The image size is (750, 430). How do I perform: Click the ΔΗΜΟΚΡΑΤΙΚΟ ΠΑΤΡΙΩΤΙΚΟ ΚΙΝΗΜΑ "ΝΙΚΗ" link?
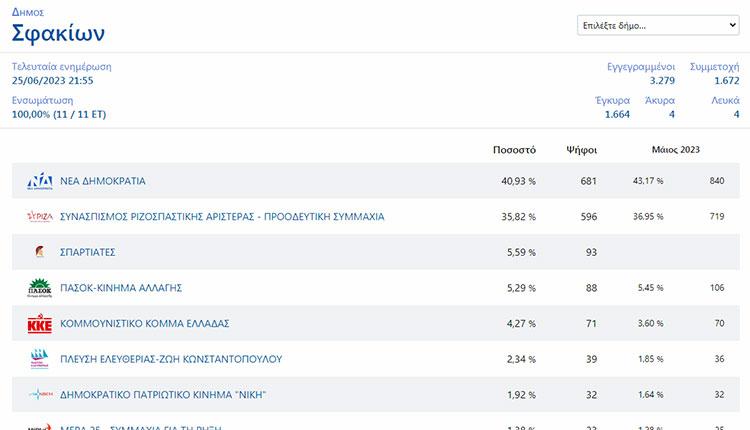coord(163,395)
